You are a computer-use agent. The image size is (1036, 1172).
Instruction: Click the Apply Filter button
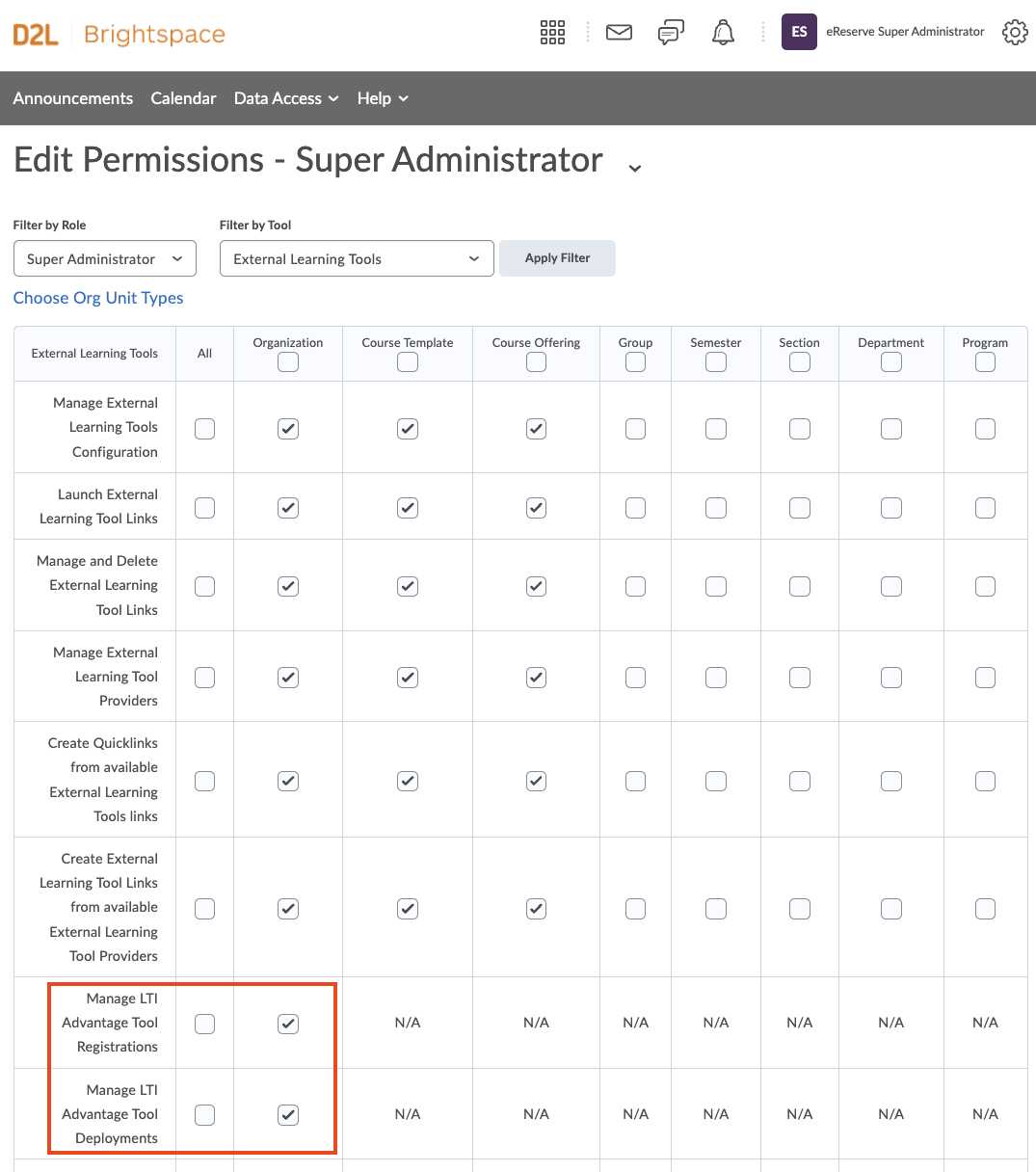[557, 258]
